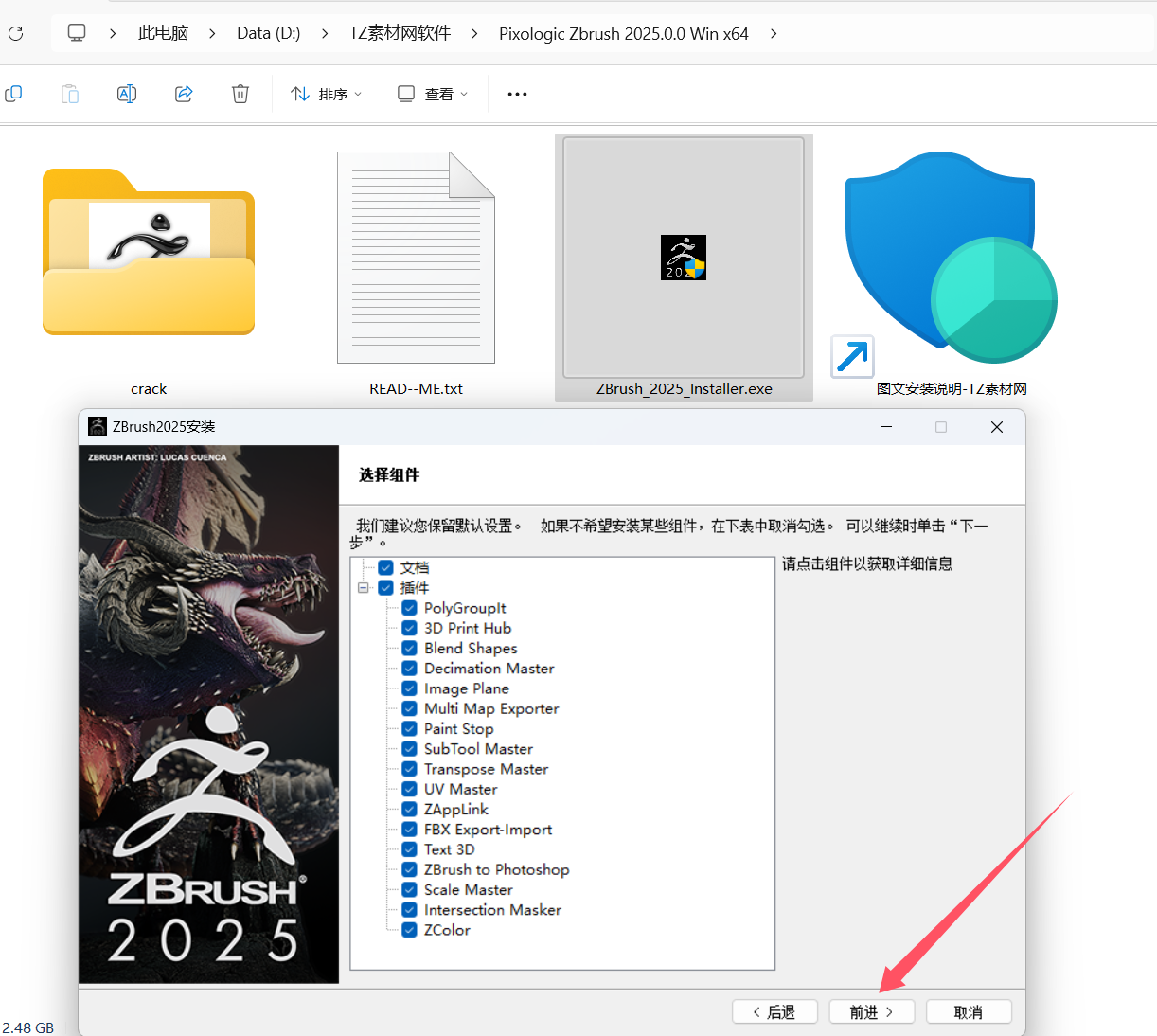Open the three-dots more options menu
This screenshot has width=1157, height=1036.
click(x=517, y=94)
